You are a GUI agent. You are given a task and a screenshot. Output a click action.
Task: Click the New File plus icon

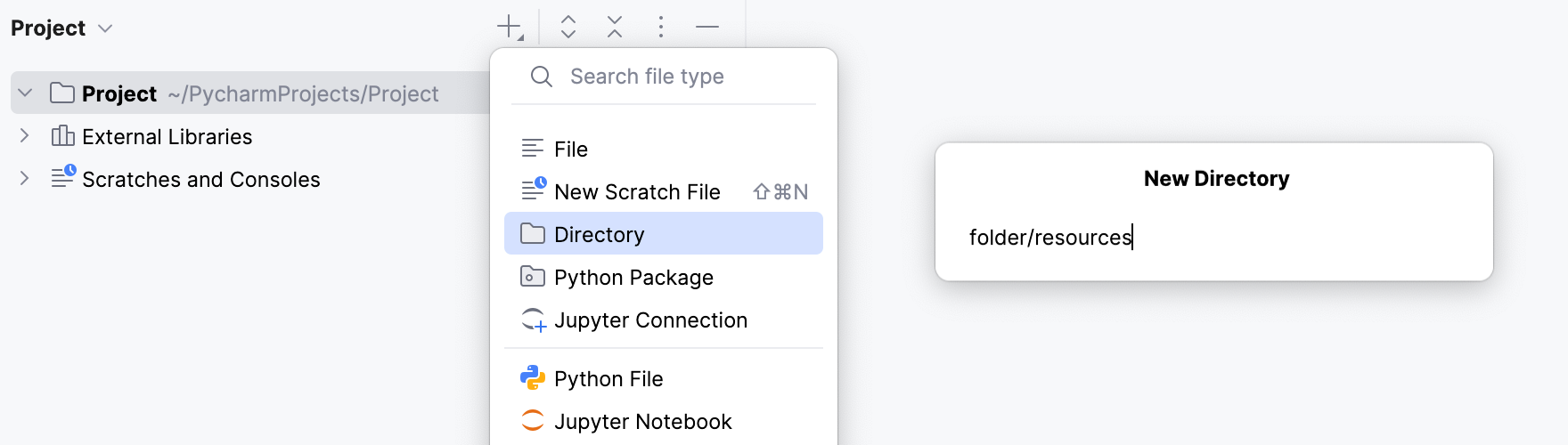[x=510, y=27]
